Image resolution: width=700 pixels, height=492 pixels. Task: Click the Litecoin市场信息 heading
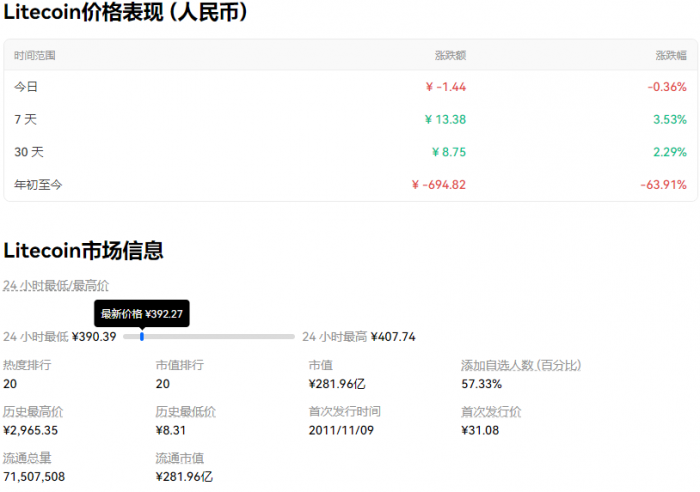[x=83, y=250]
